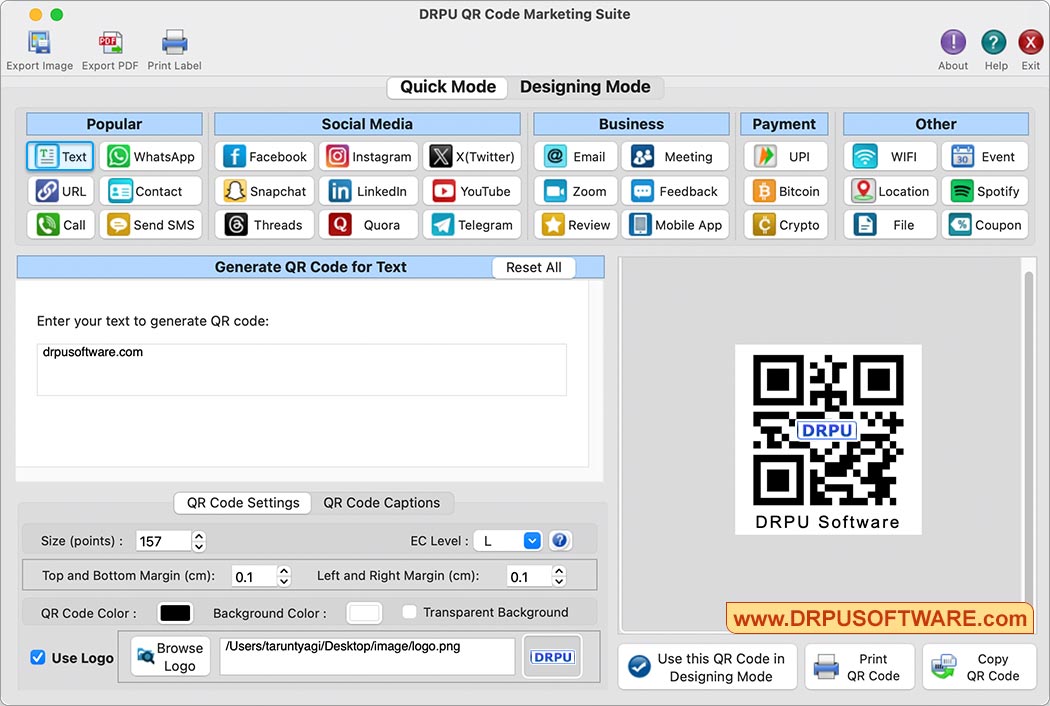Choose the Location QR code type
This screenshot has width=1050, height=706.
(x=889, y=190)
